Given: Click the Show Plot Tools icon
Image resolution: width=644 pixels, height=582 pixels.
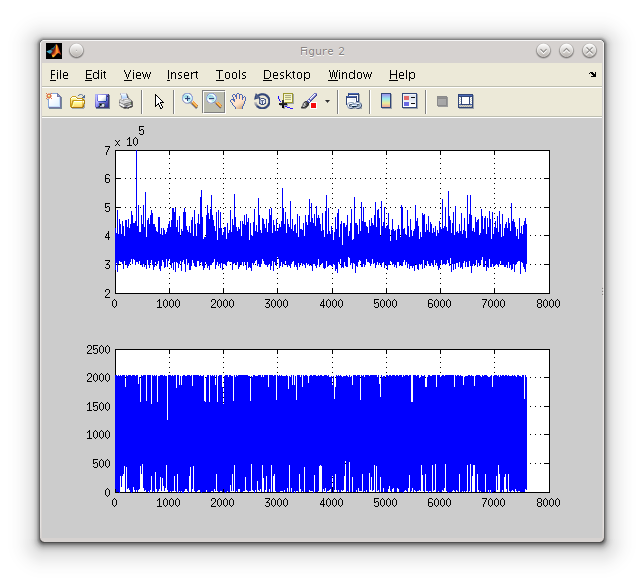Looking at the screenshot, I should (465, 101).
